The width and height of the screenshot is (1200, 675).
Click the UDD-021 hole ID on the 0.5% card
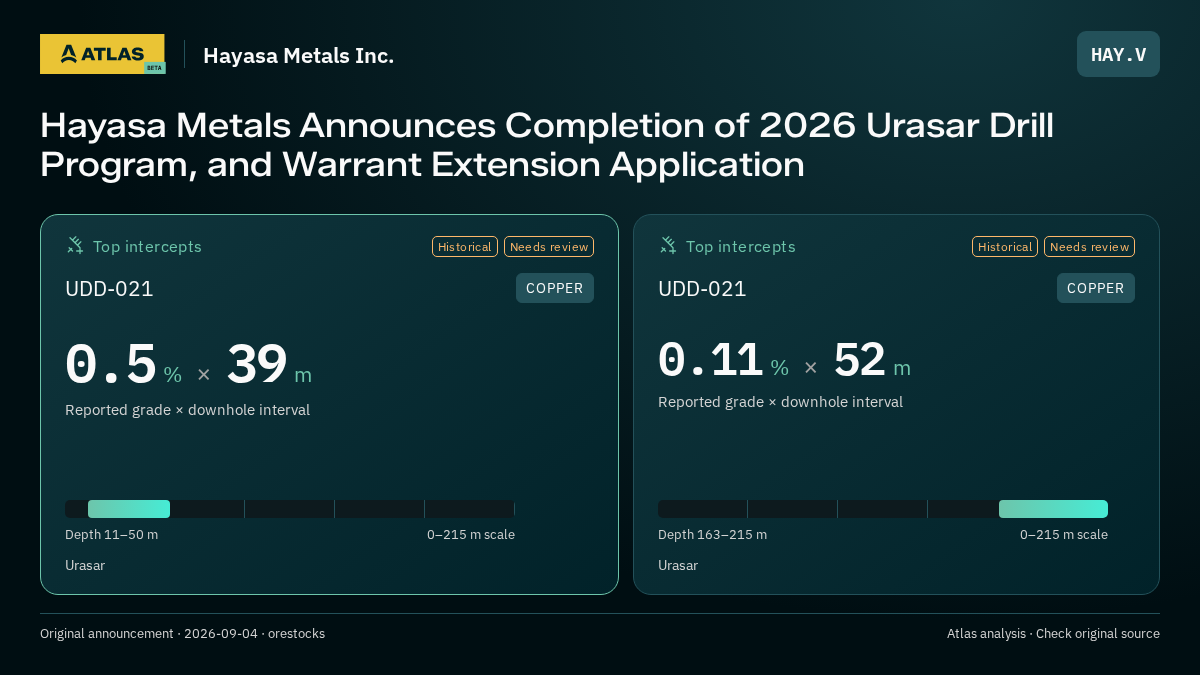pyautogui.click(x=109, y=289)
